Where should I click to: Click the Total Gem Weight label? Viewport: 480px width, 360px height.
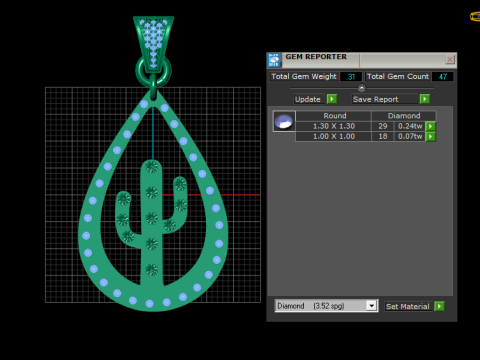(x=304, y=76)
